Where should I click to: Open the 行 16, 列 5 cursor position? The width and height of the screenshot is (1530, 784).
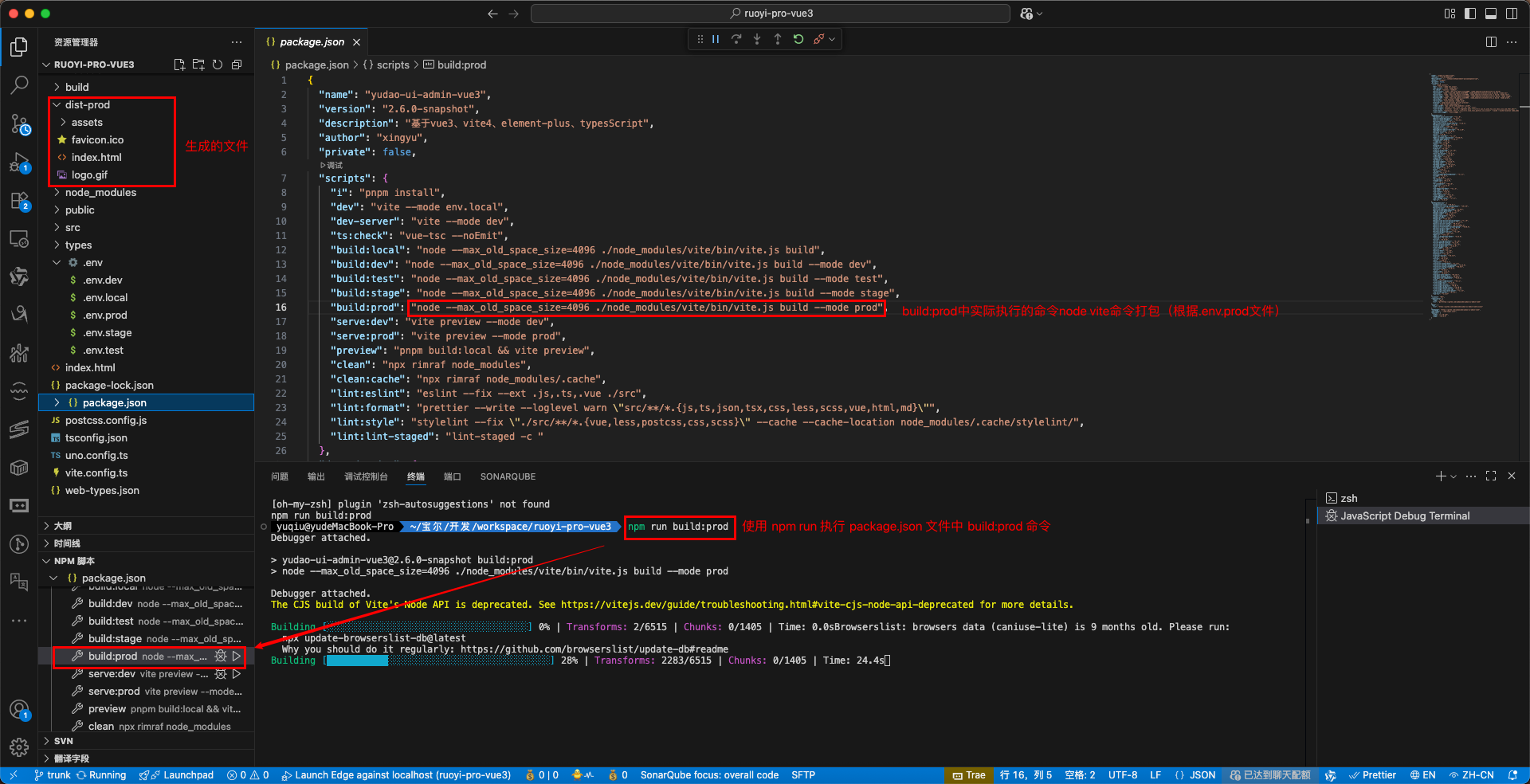click(1026, 775)
